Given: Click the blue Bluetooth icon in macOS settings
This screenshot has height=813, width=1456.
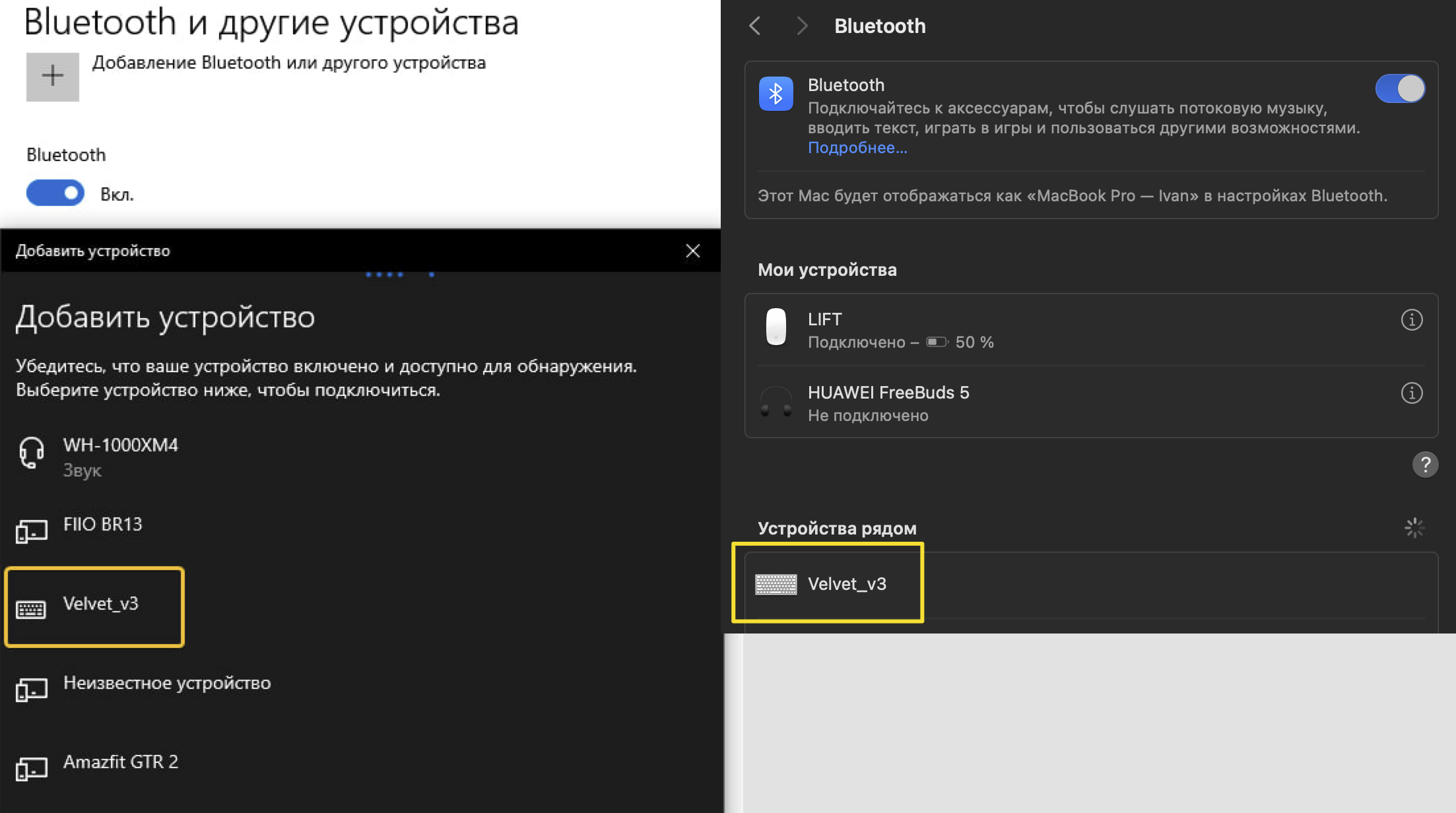Looking at the screenshot, I should (776, 94).
